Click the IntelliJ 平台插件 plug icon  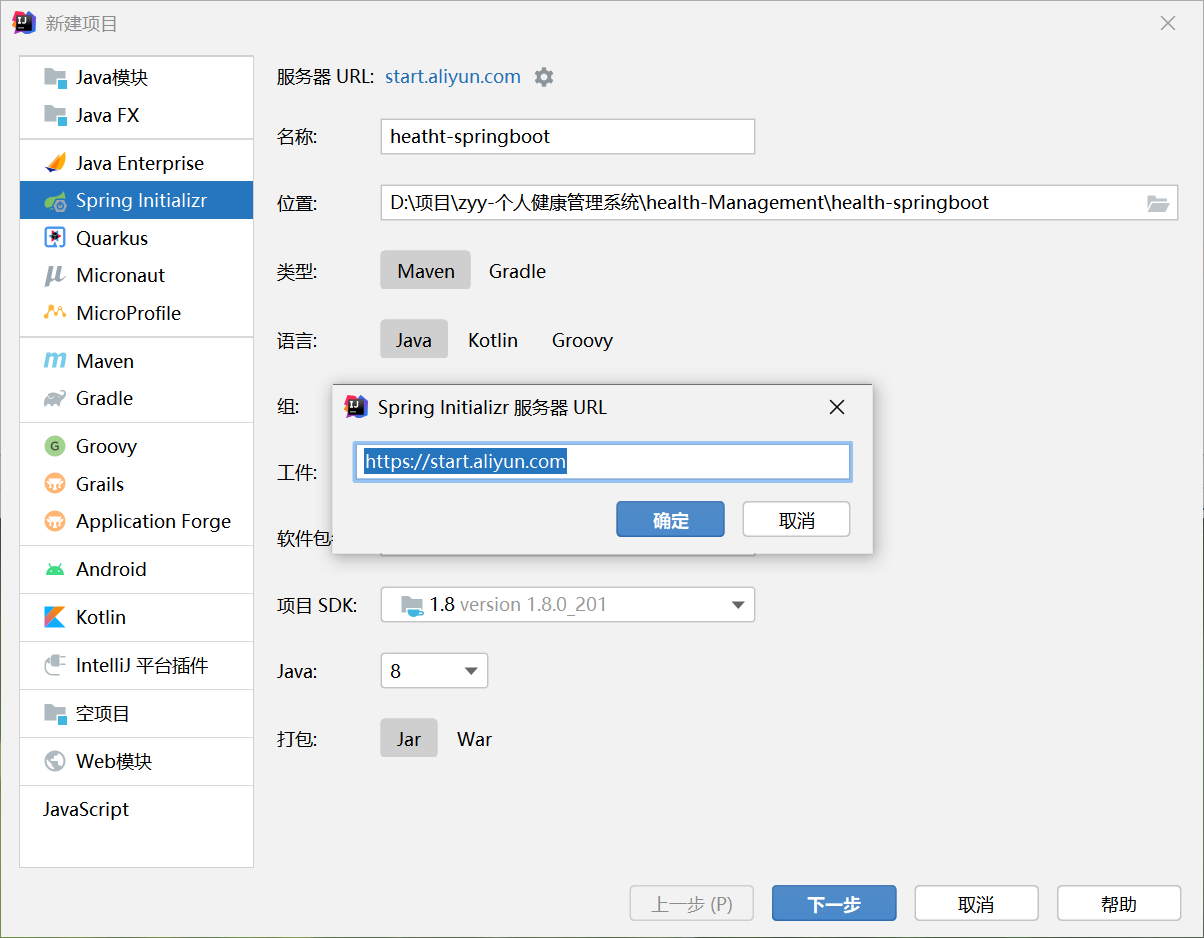pyautogui.click(x=55, y=665)
